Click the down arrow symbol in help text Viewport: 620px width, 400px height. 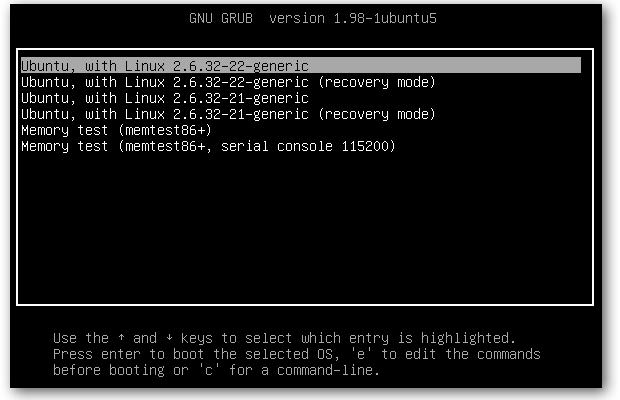point(169,338)
